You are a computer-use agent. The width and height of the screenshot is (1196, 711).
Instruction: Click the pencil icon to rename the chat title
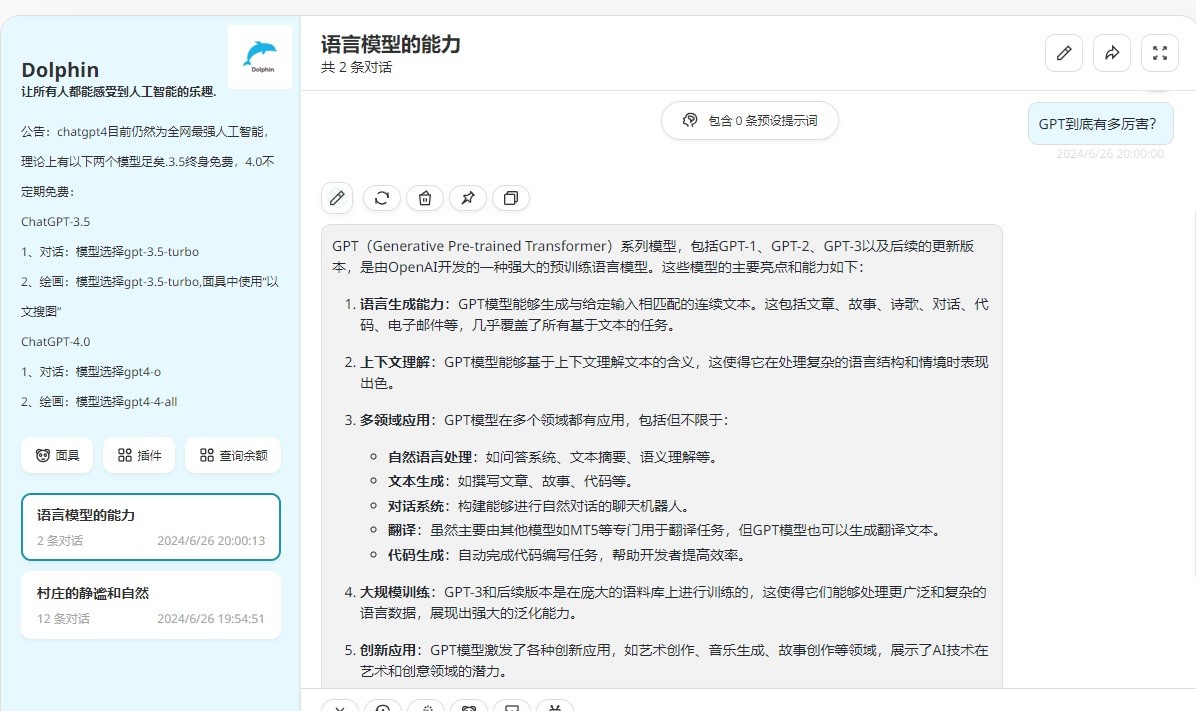(1064, 53)
